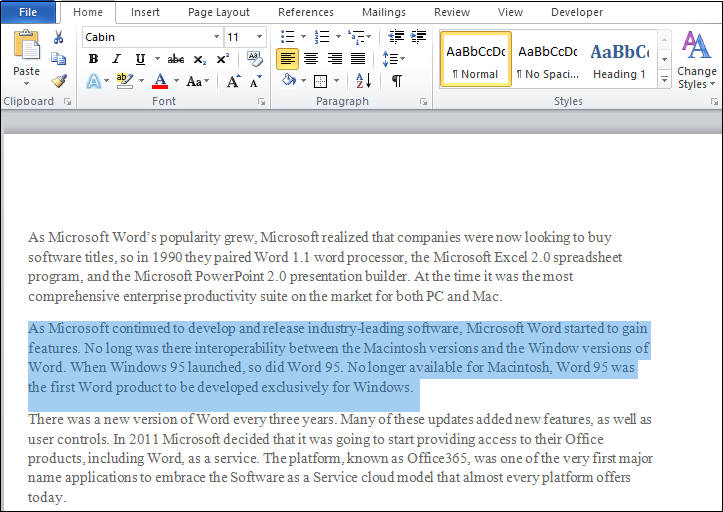Shrink the font size
Screen dimensions: 723x512
255,82
